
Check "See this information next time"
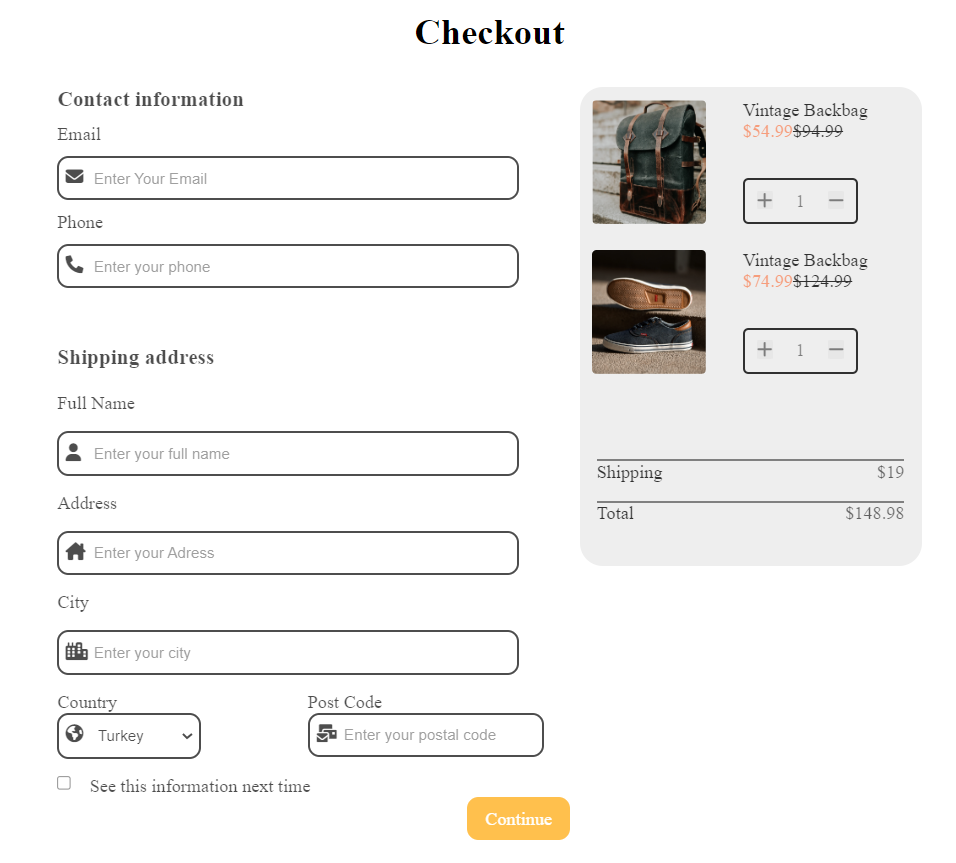63,782
